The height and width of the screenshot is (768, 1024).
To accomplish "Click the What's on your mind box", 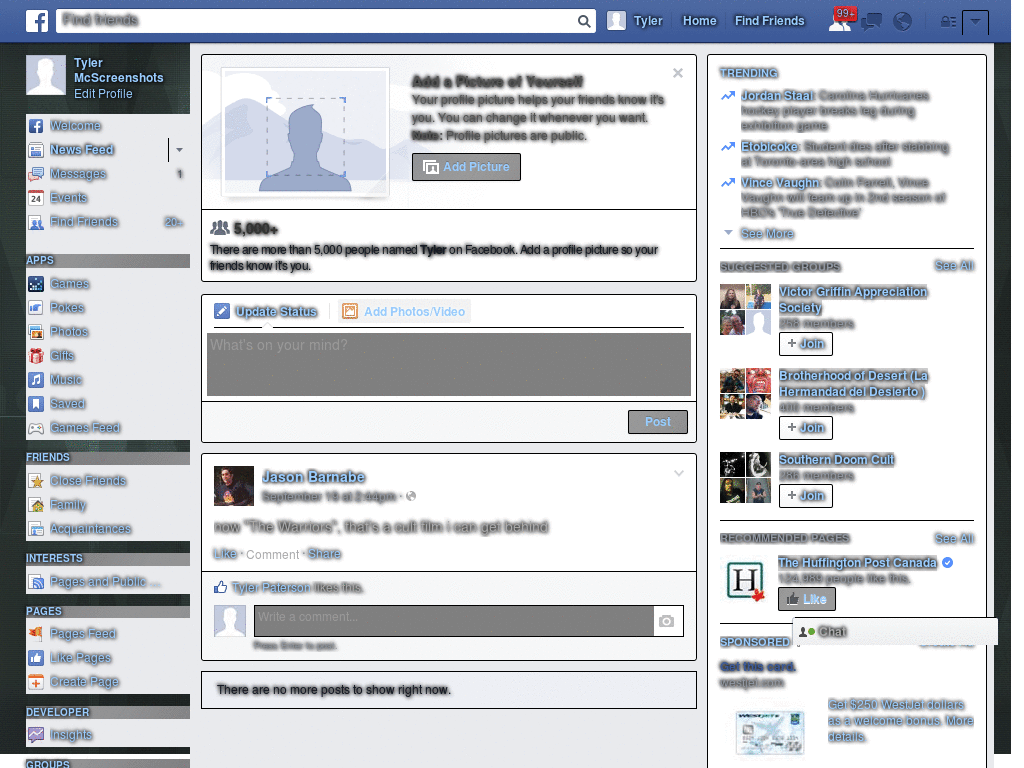I will click(449, 364).
